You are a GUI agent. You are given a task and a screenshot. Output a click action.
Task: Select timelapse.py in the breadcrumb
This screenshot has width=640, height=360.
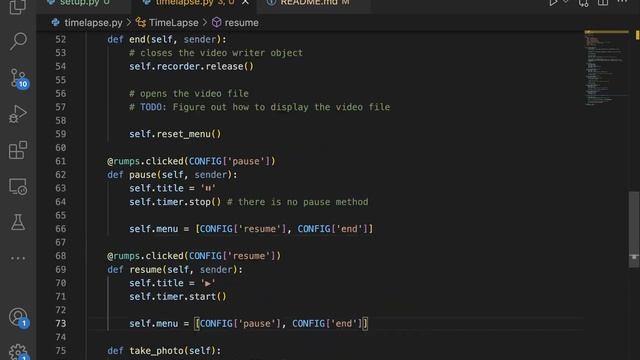pyautogui.click(x=93, y=23)
